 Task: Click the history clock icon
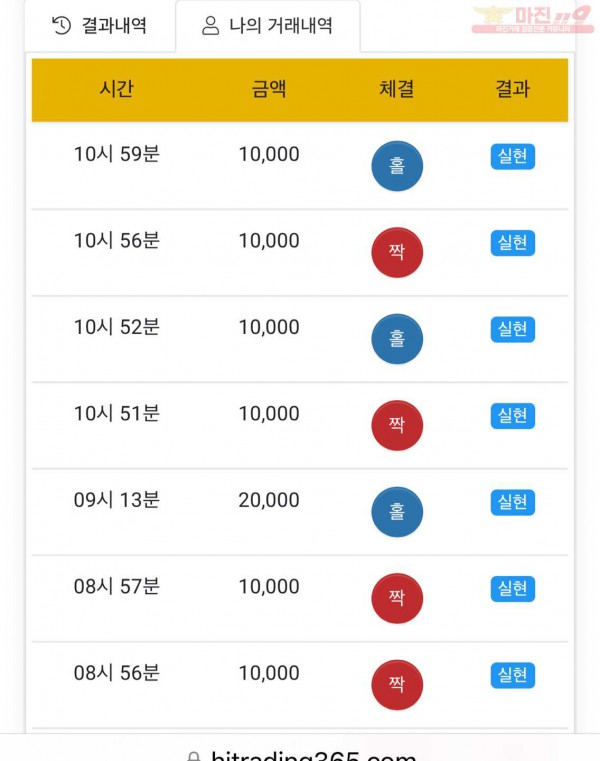62,26
